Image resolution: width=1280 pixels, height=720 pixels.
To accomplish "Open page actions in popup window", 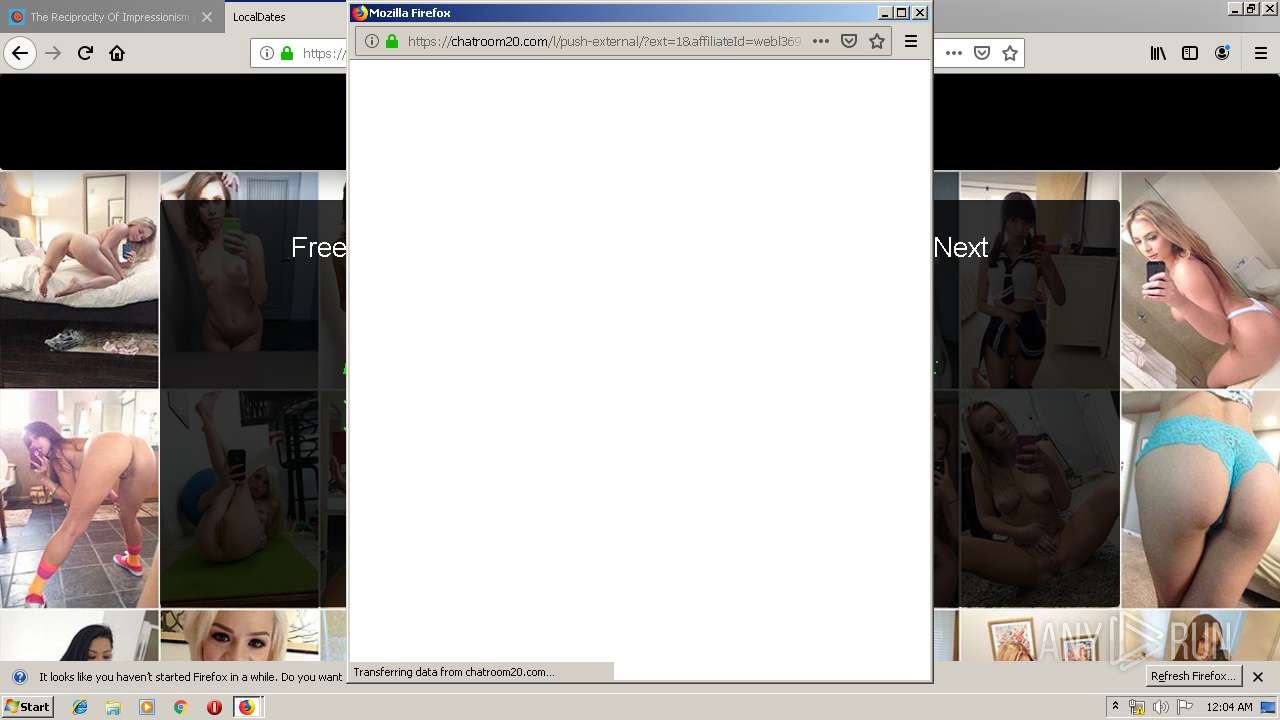I will 821,41.
